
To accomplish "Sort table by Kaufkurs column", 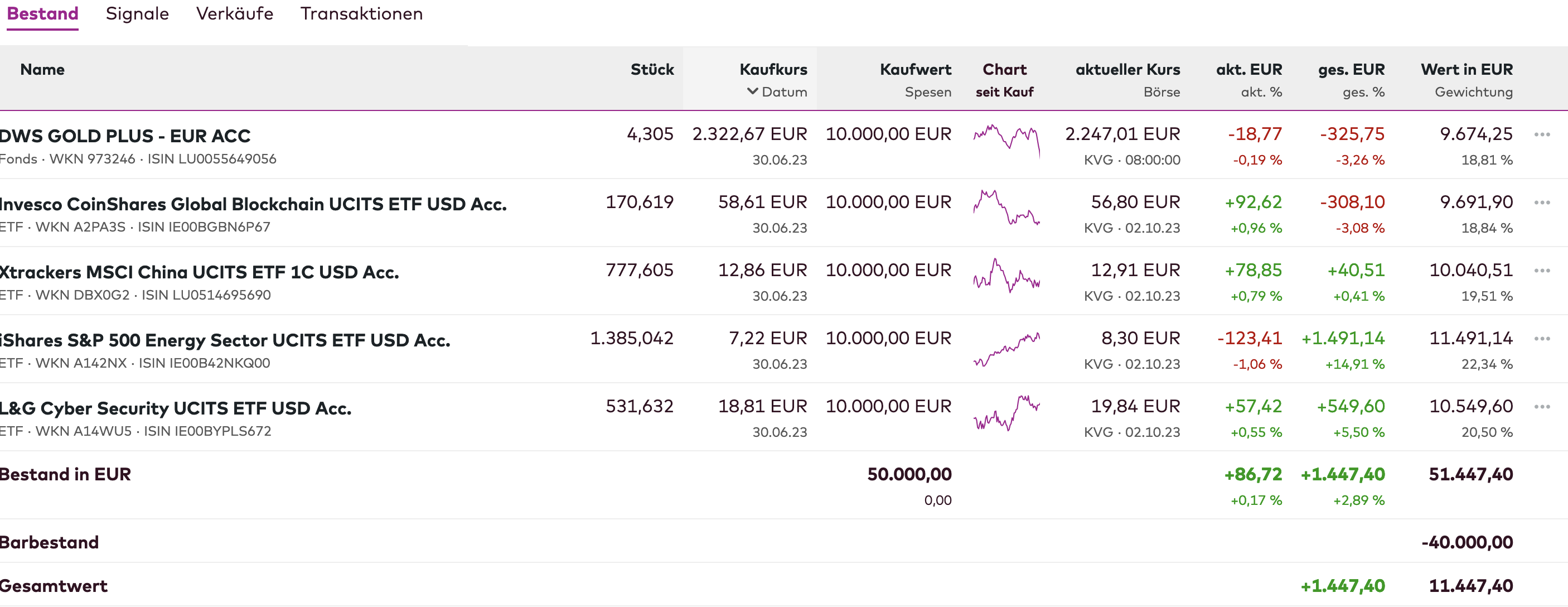I will [773, 69].
